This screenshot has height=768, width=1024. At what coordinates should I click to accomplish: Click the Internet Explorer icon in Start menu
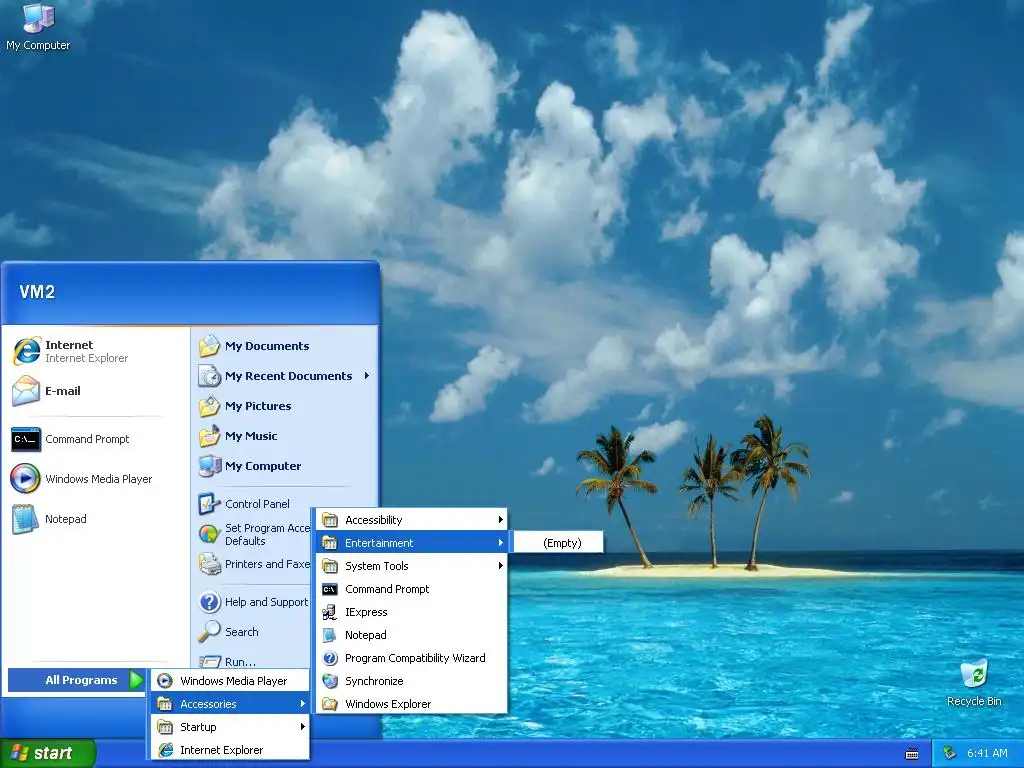(27, 351)
